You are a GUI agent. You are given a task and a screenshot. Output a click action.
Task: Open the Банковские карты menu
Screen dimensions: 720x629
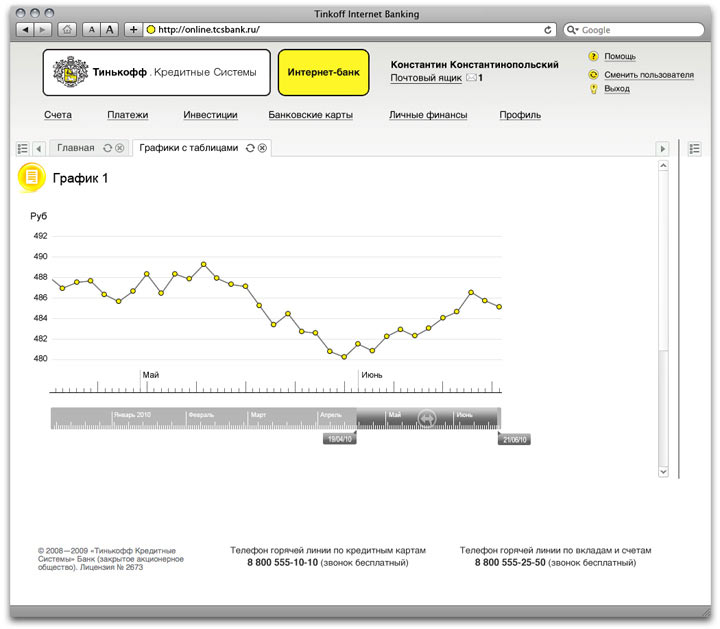pyautogui.click(x=310, y=115)
